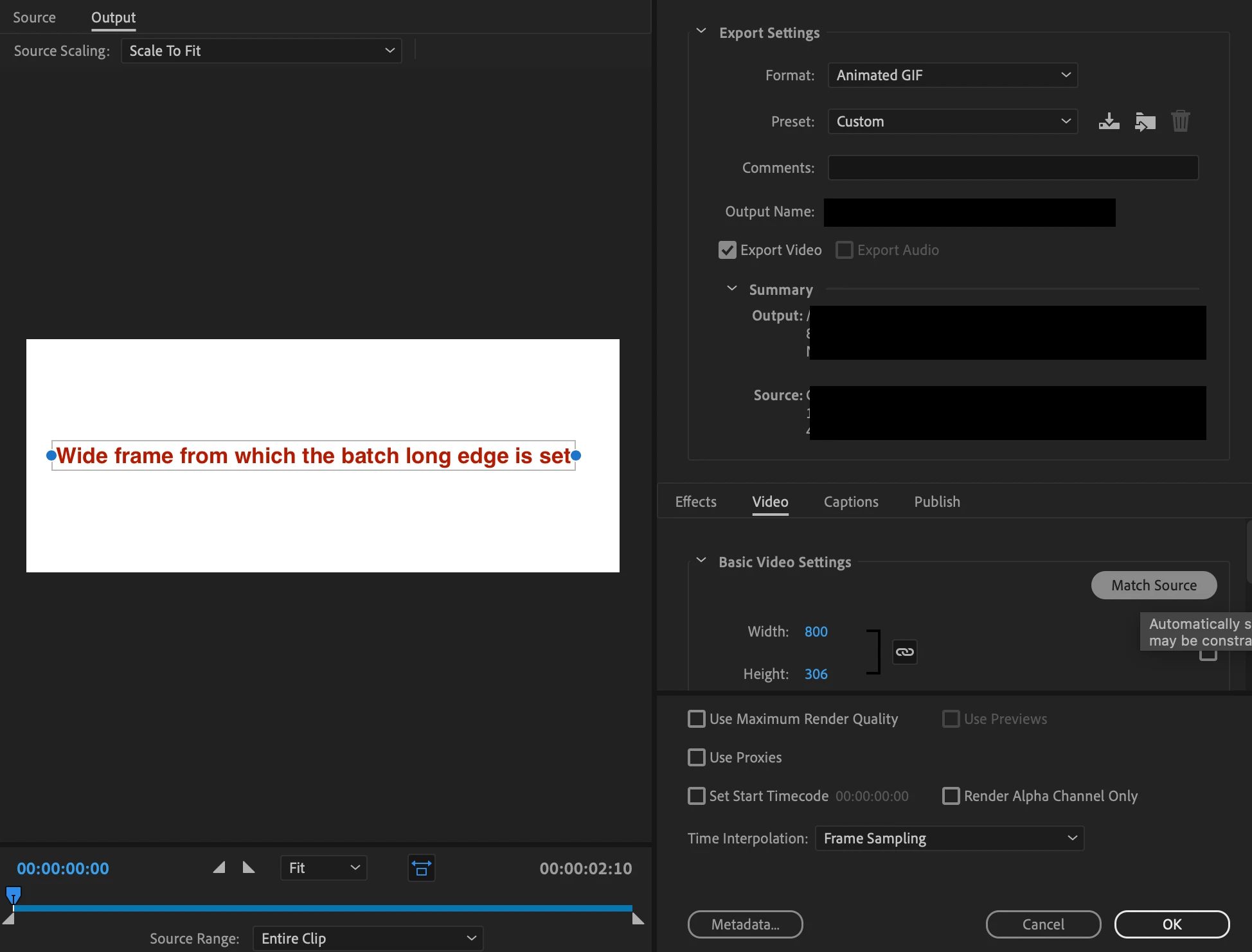Check the Use Proxies checkbox

point(697,757)
